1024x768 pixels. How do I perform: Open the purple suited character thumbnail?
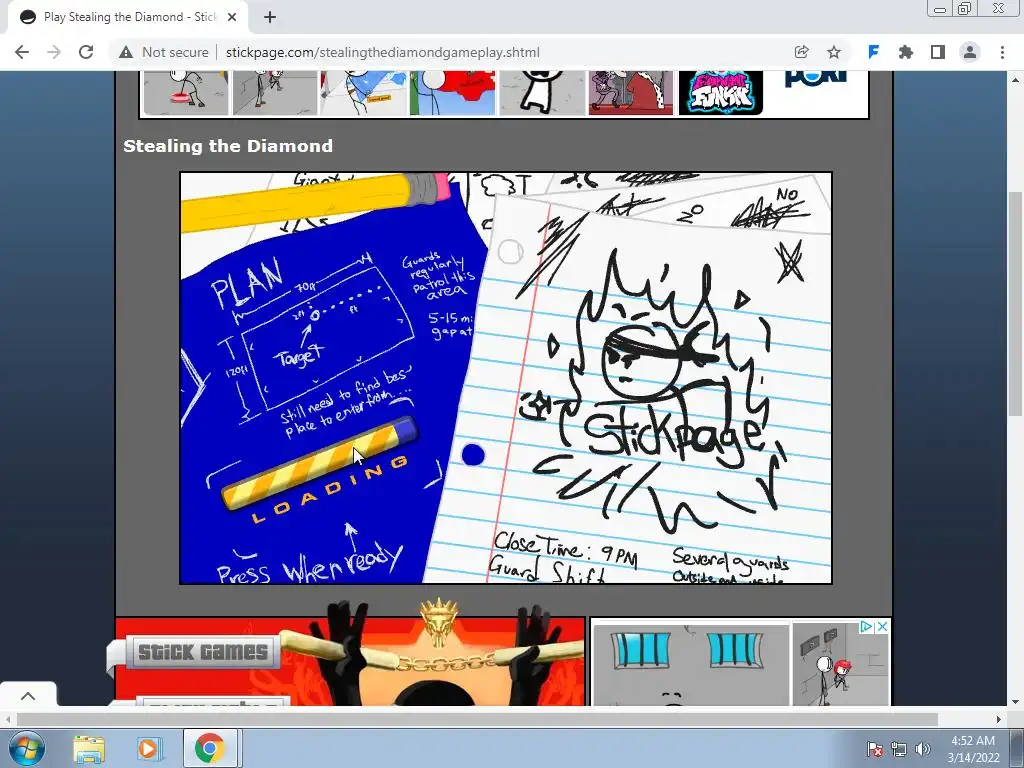click(631, 93)
